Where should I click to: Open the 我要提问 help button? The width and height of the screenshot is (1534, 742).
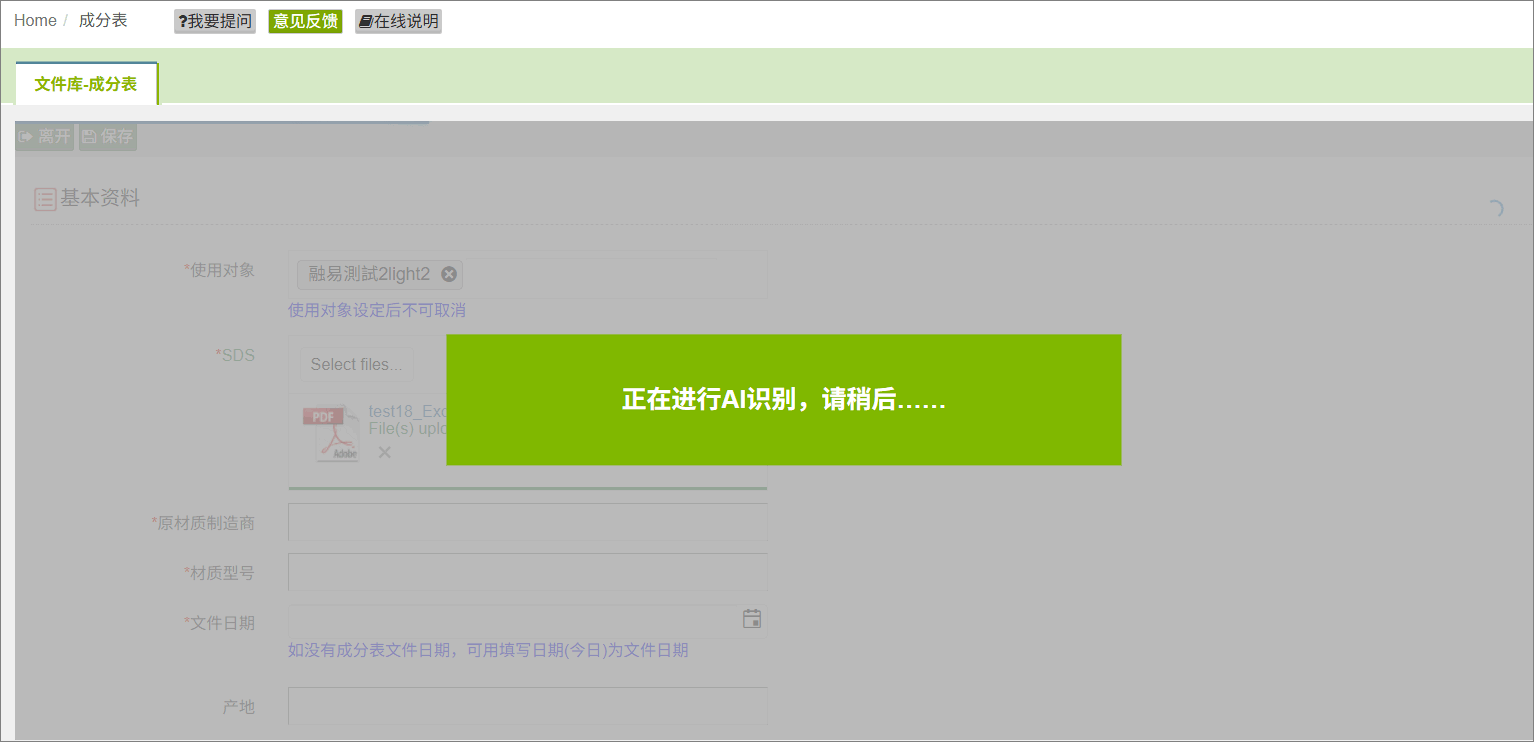(215, 21)
